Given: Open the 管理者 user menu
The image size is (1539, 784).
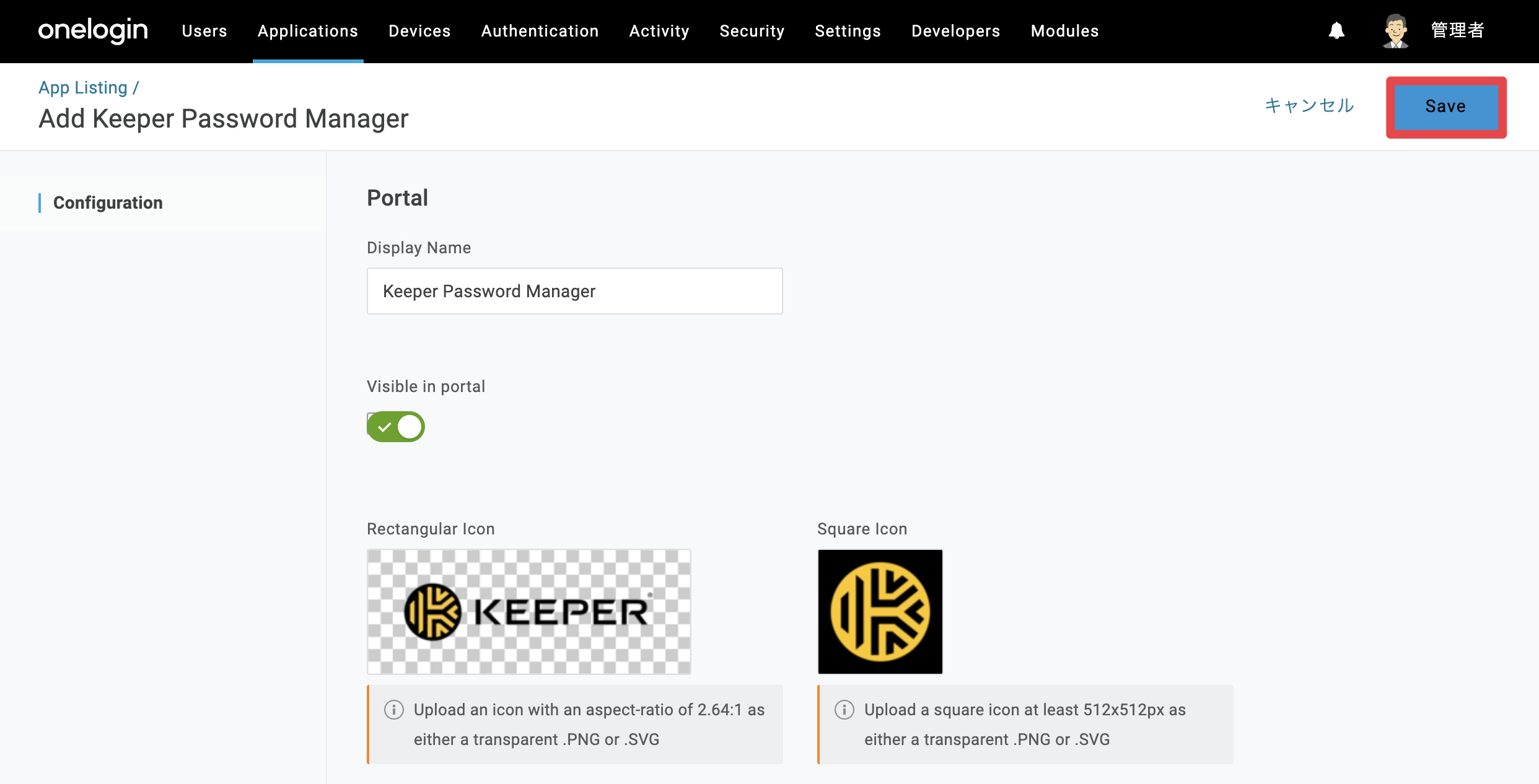Looking at the screenshot, I should 1458,30.
